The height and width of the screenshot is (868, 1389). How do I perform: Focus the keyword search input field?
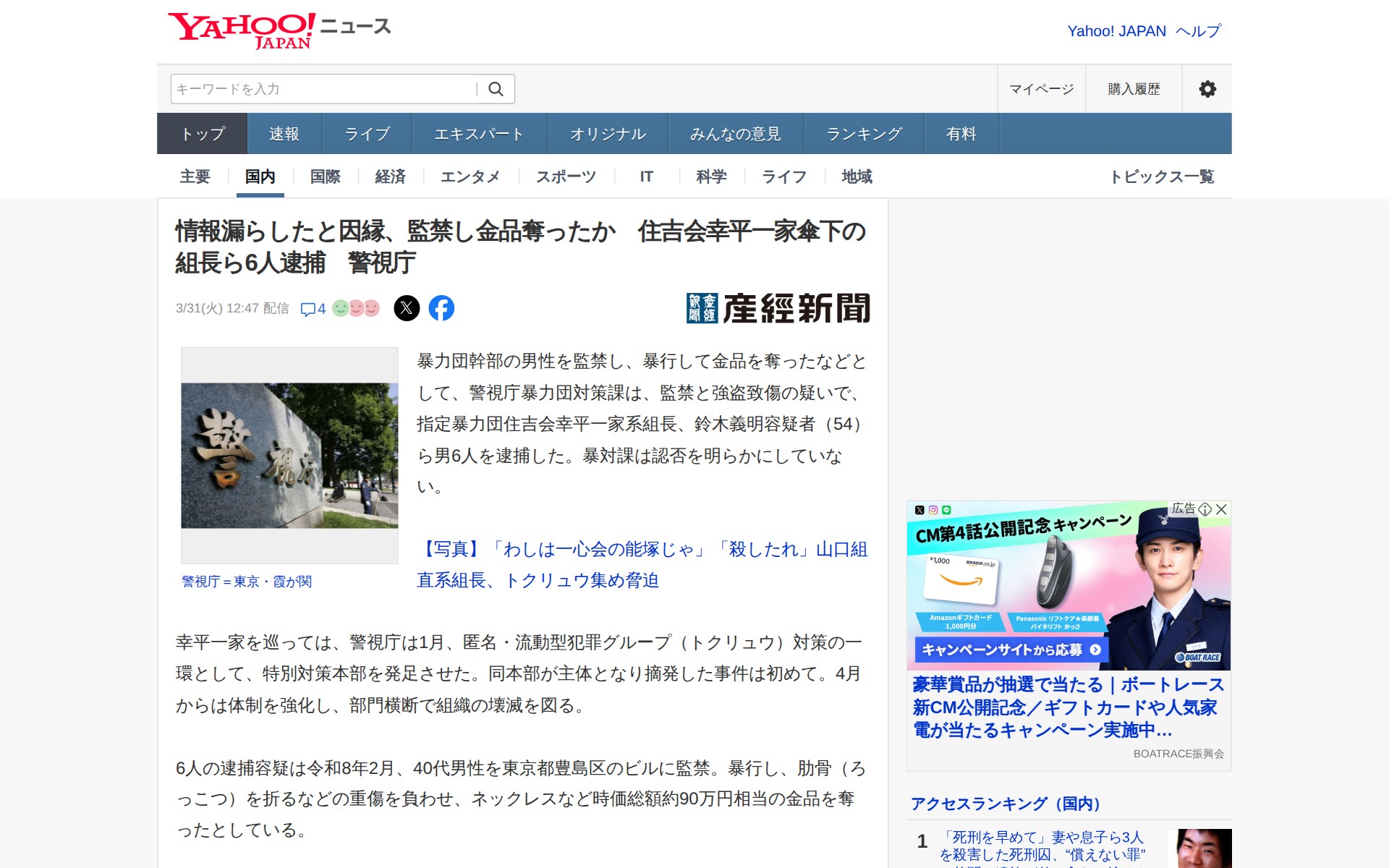(x=322, y=89)
